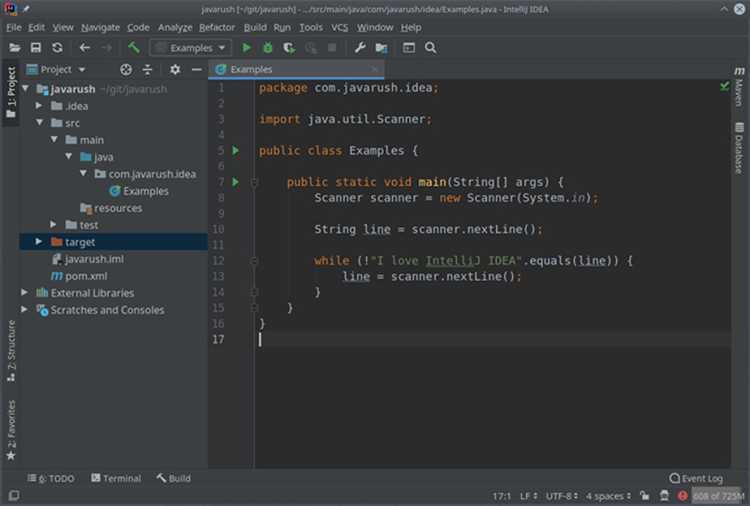Click the inspector hat icon in status bar
The width and height of the screenshot is (750, 506).
coord(664,496)
